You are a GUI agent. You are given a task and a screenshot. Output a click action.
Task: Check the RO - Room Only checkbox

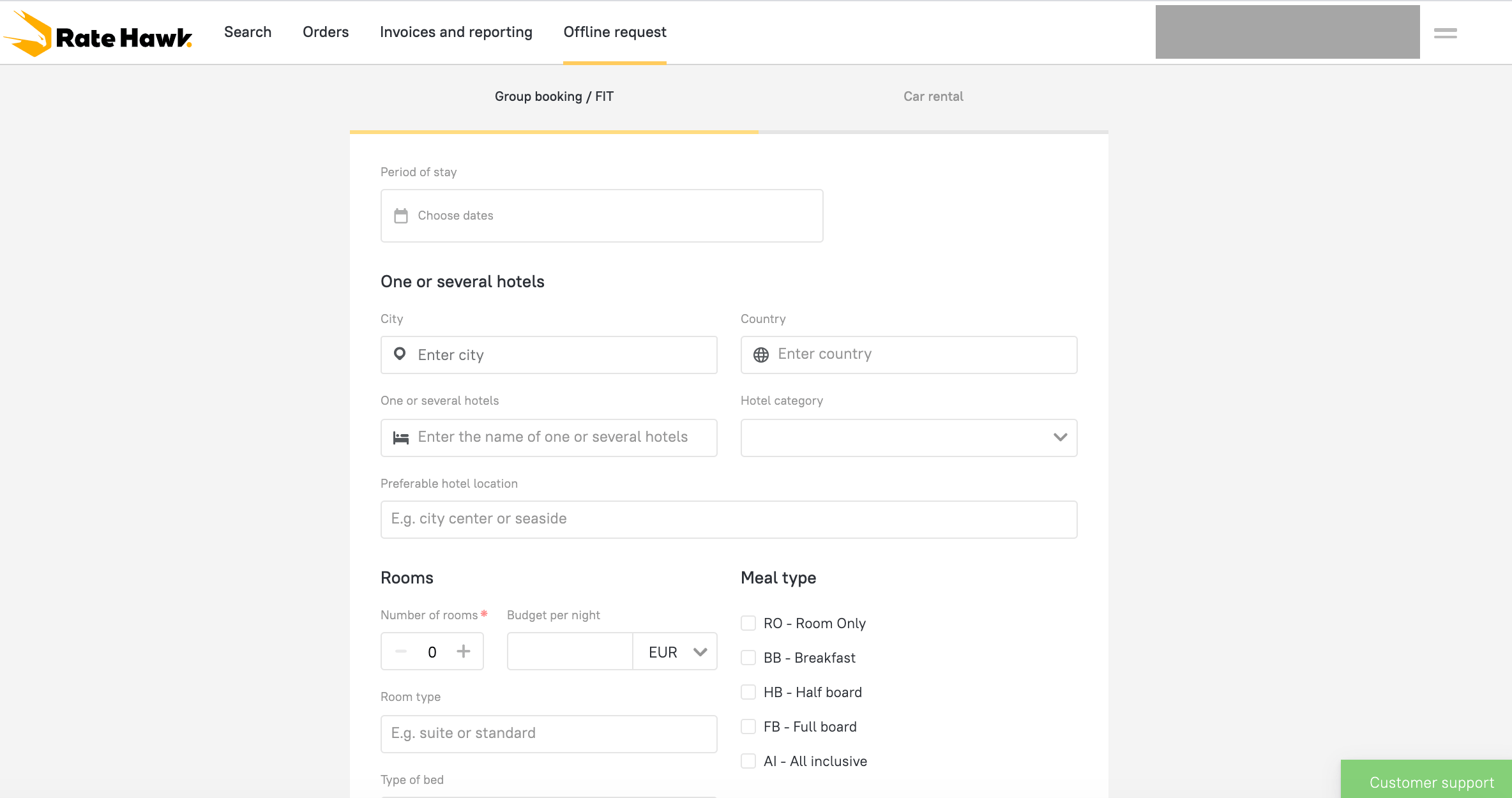[x=748, y=623]
